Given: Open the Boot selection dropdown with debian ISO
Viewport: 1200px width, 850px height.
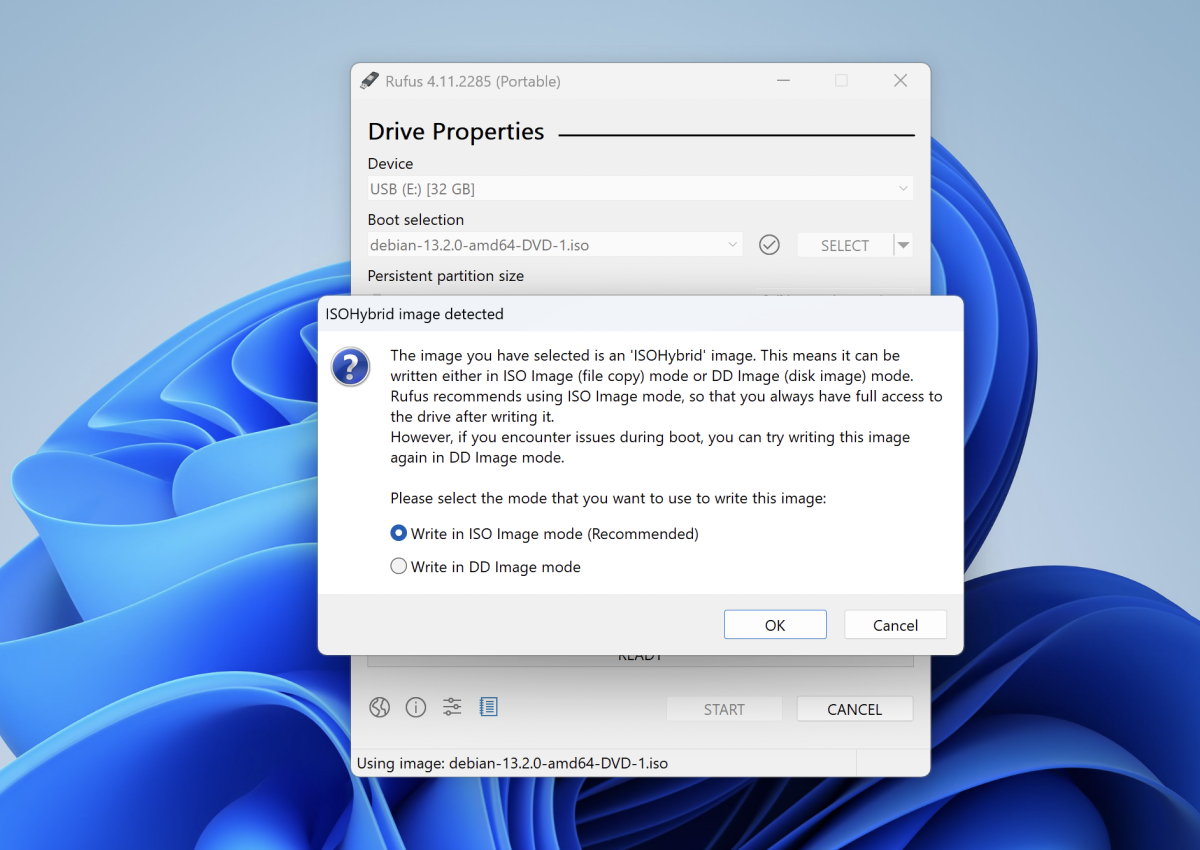Looking at the screenshot, I should 555,245.
